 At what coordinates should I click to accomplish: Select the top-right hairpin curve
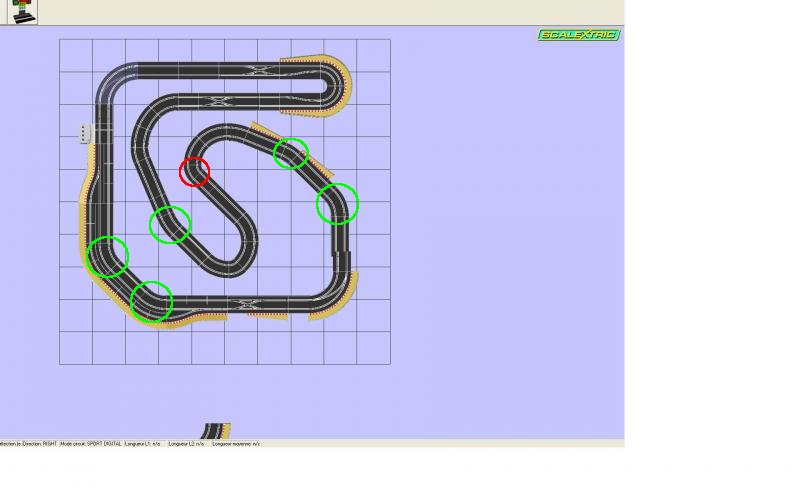pos(336,80)
